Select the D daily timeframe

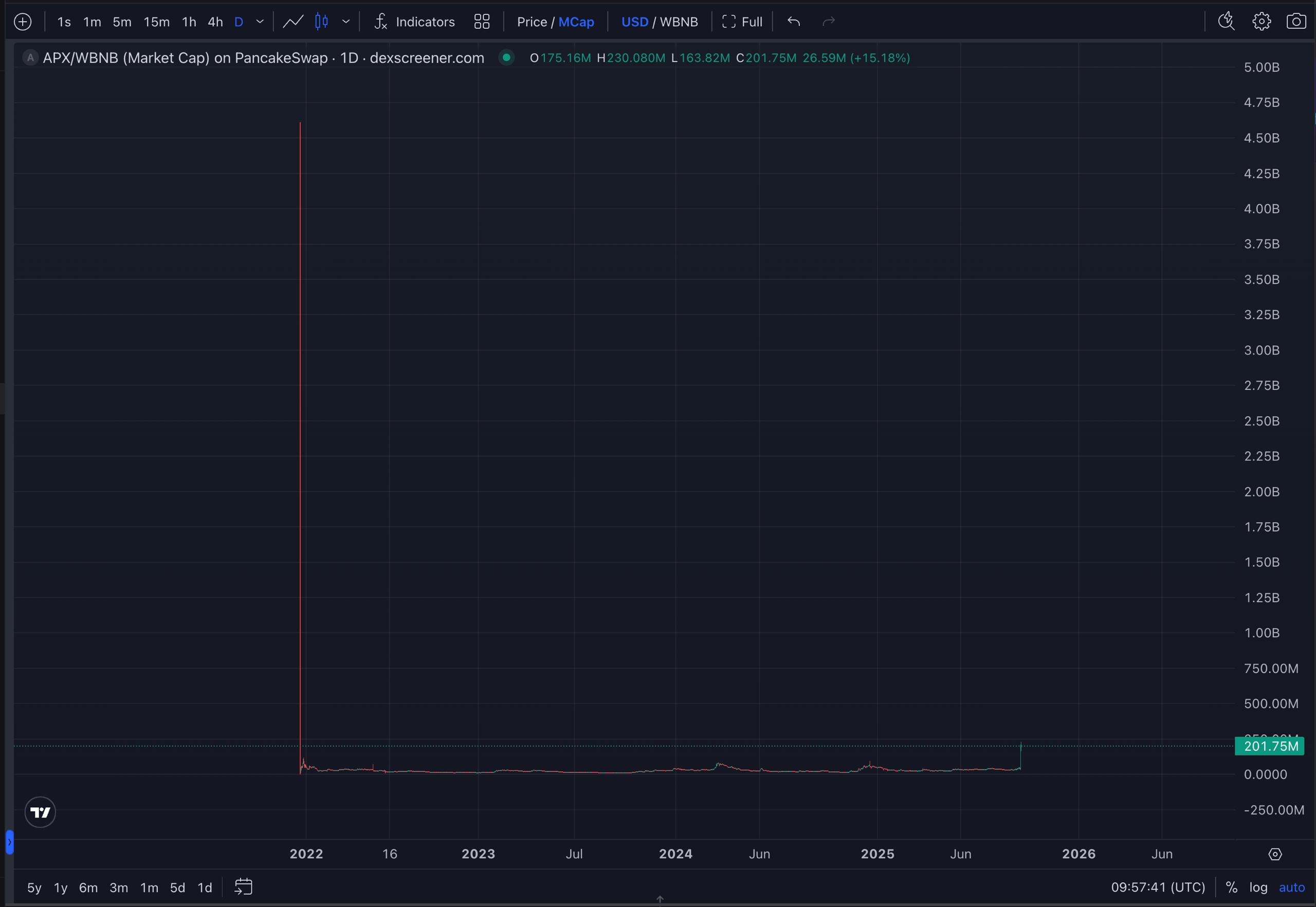click(239, 22)
